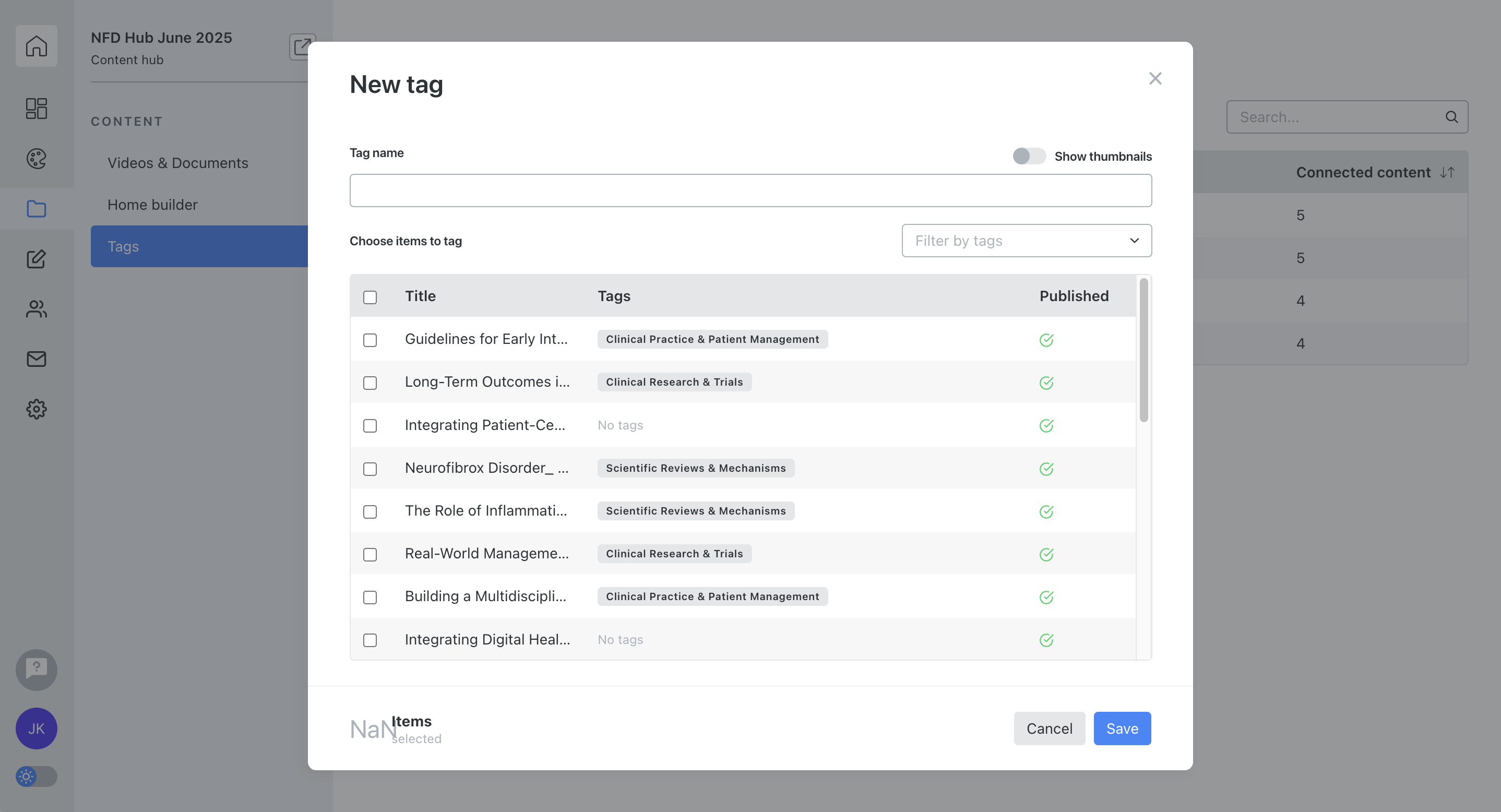This screenshot has height=812, width=1501.
Task: Click published check for Integrating Patient-Ce row
Action: coord(1046,426)
